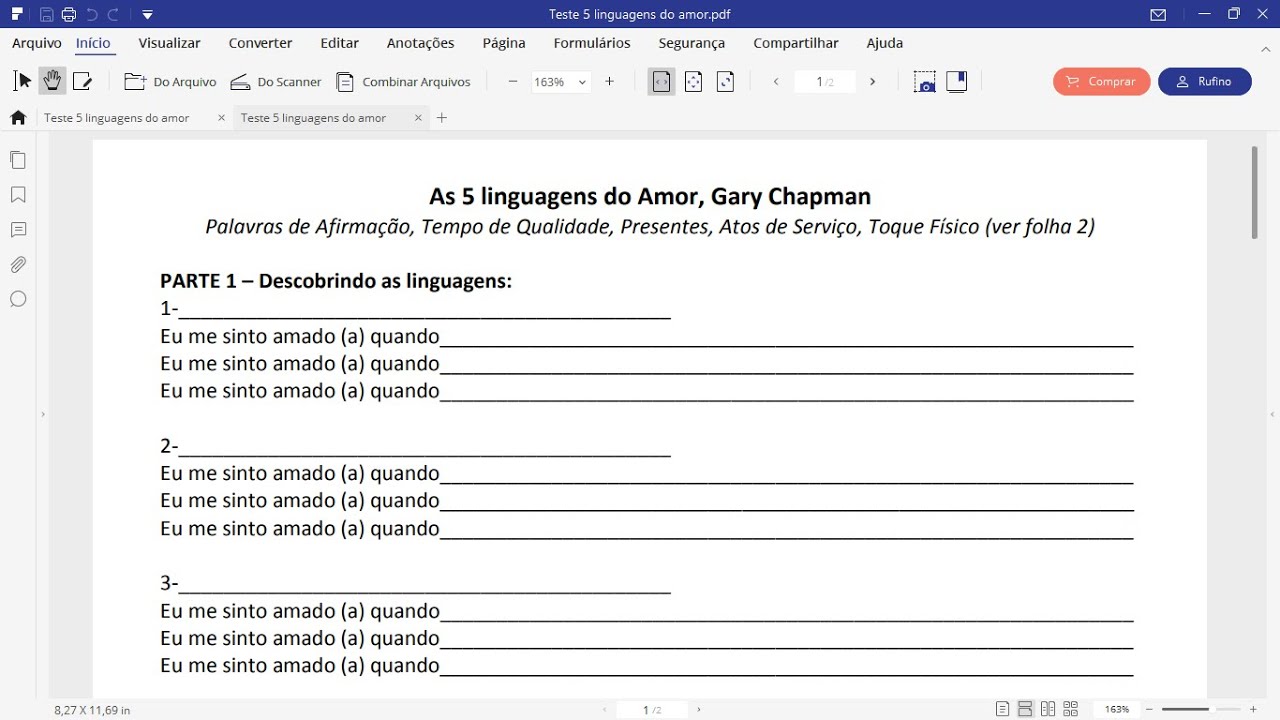Screen dimensions: 1280x720
Task: Go to next page in status bar
Action: tap(698, 710)
